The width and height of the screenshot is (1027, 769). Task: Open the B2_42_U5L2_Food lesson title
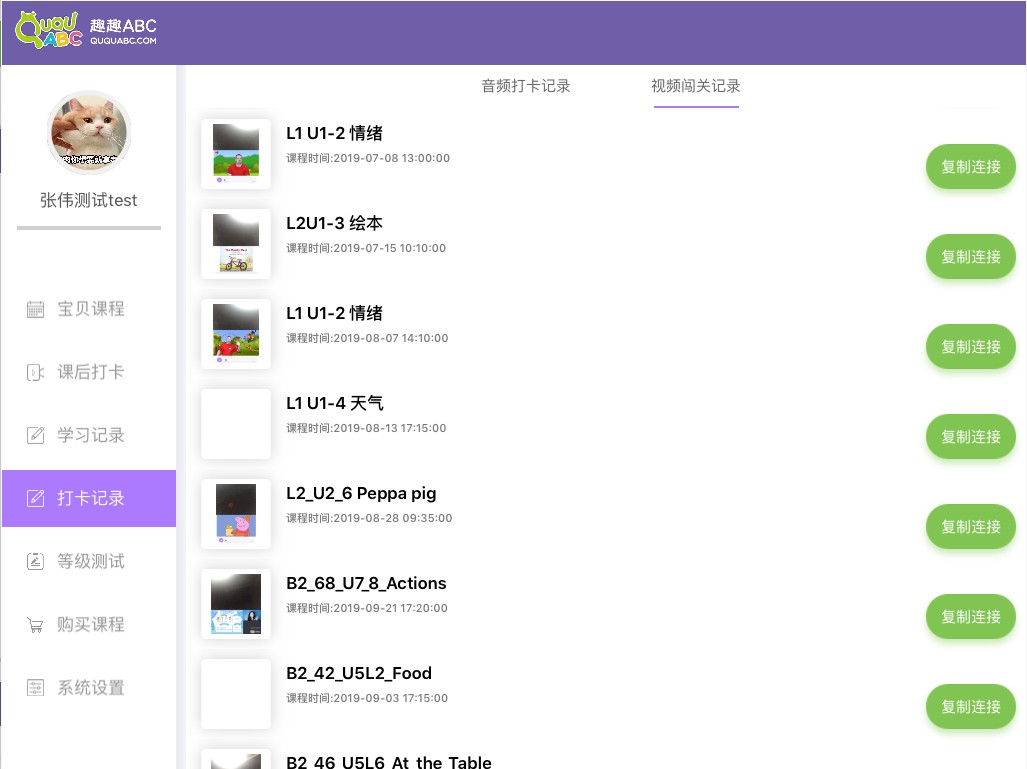(359, 673)
